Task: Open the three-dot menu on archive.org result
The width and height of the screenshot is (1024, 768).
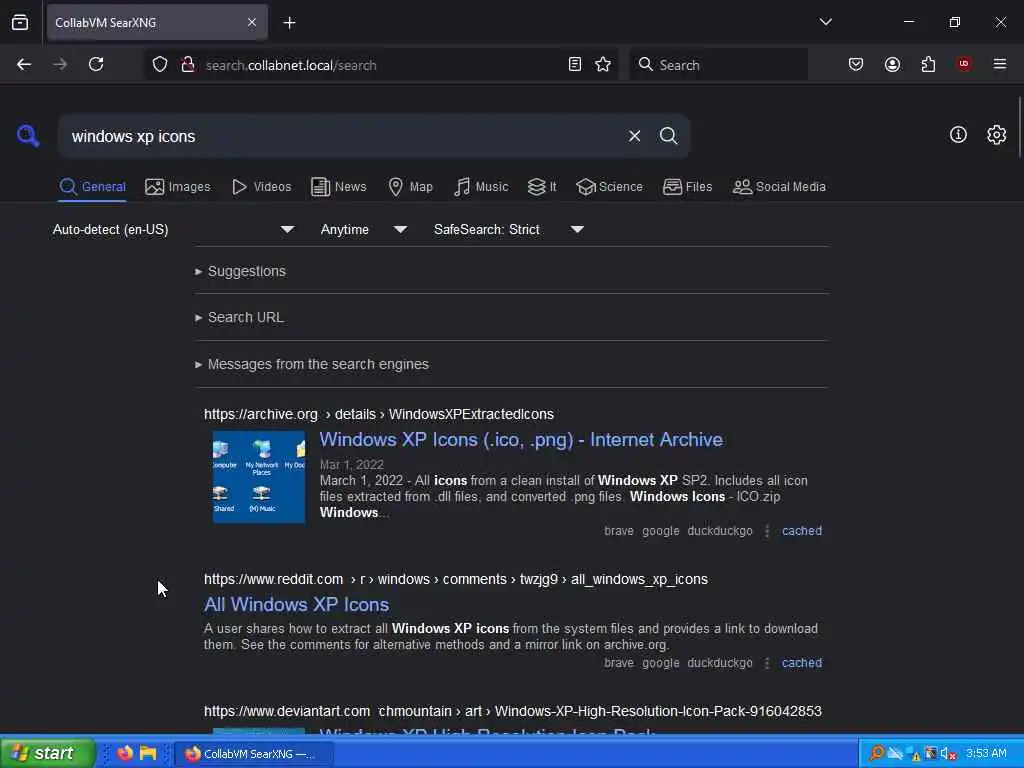Action: (767, 531)
